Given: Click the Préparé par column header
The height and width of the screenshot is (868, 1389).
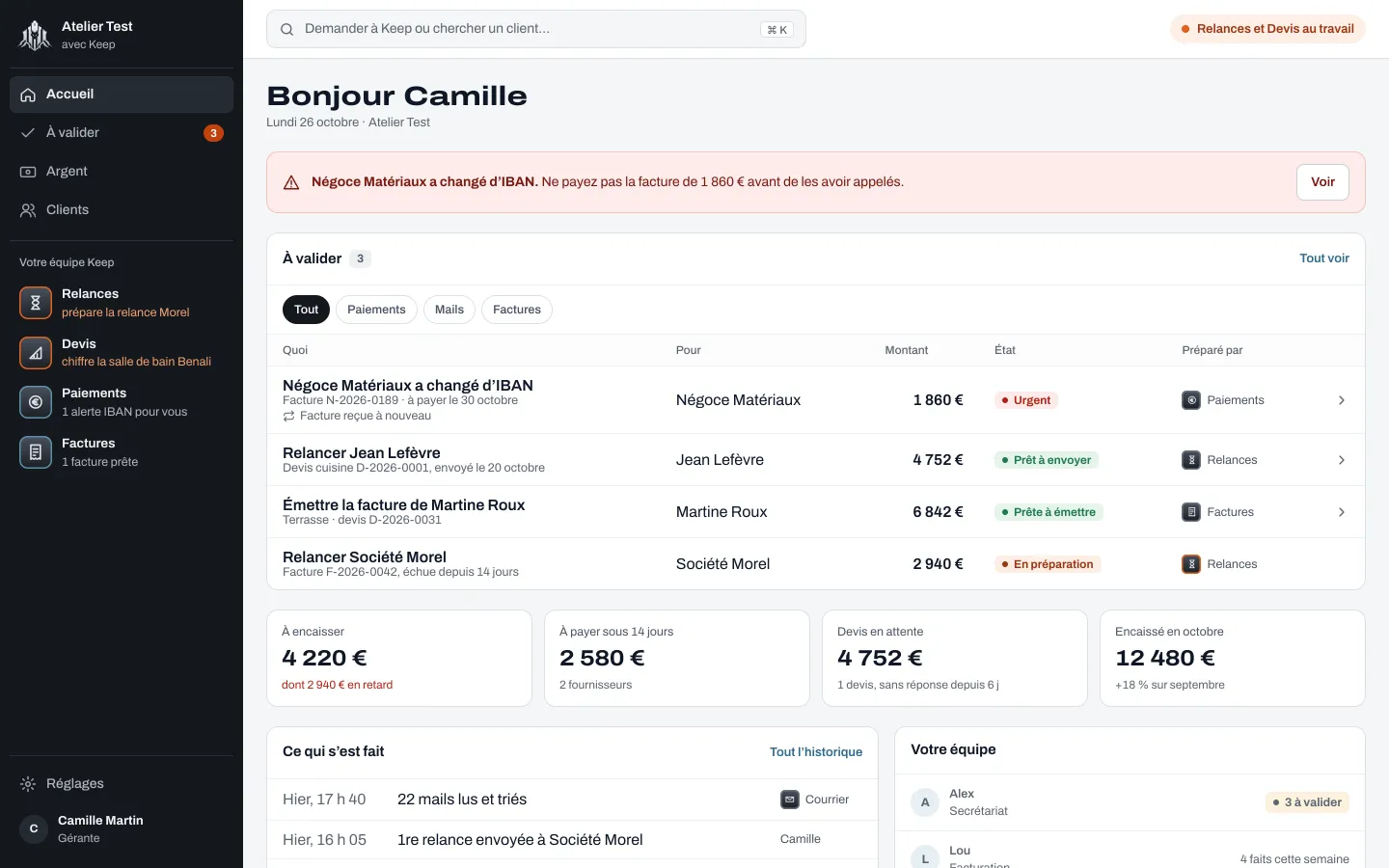Looking at the screenshot, I should (x=1212, y=350).
